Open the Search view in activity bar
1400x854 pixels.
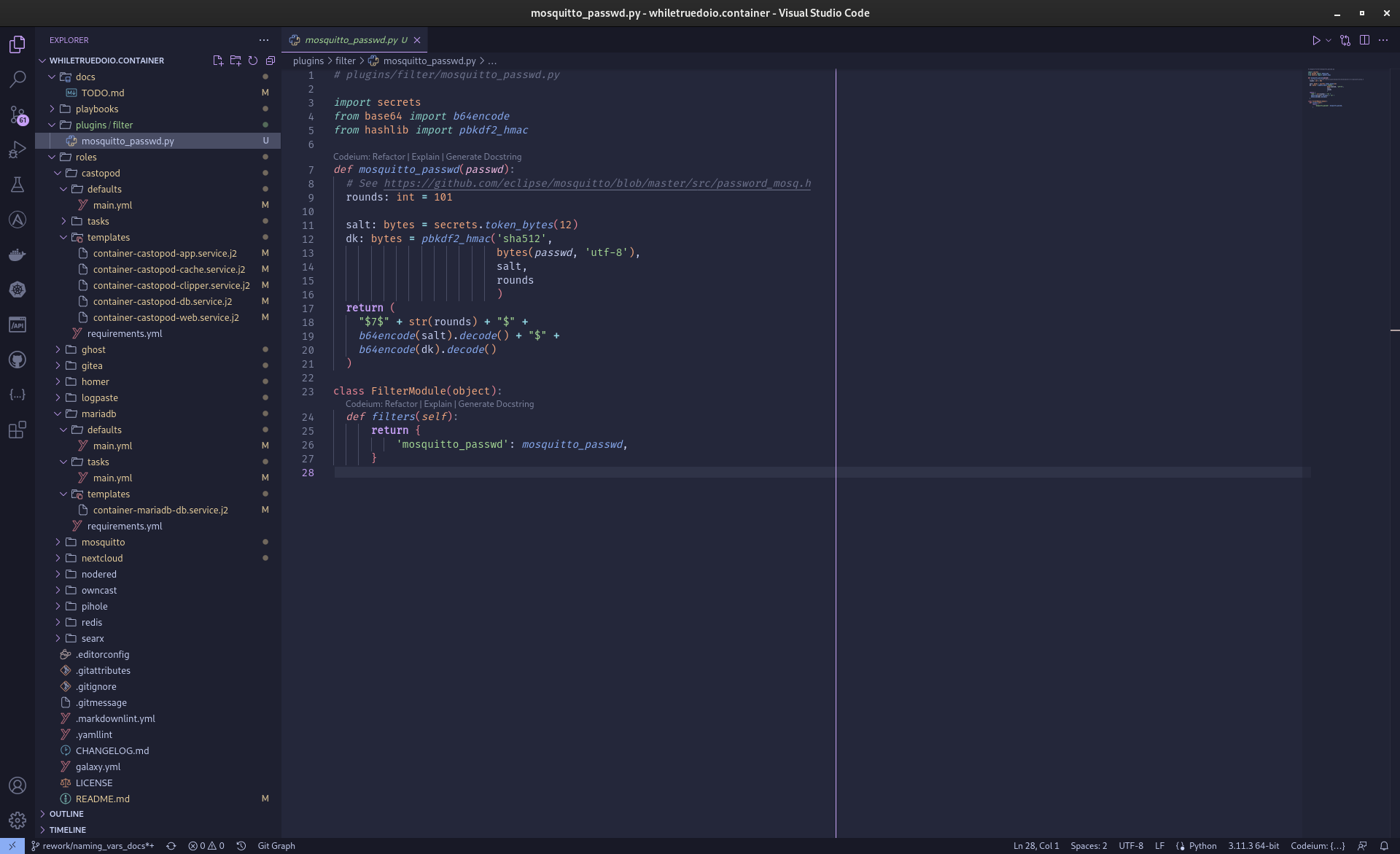[17, 79]
